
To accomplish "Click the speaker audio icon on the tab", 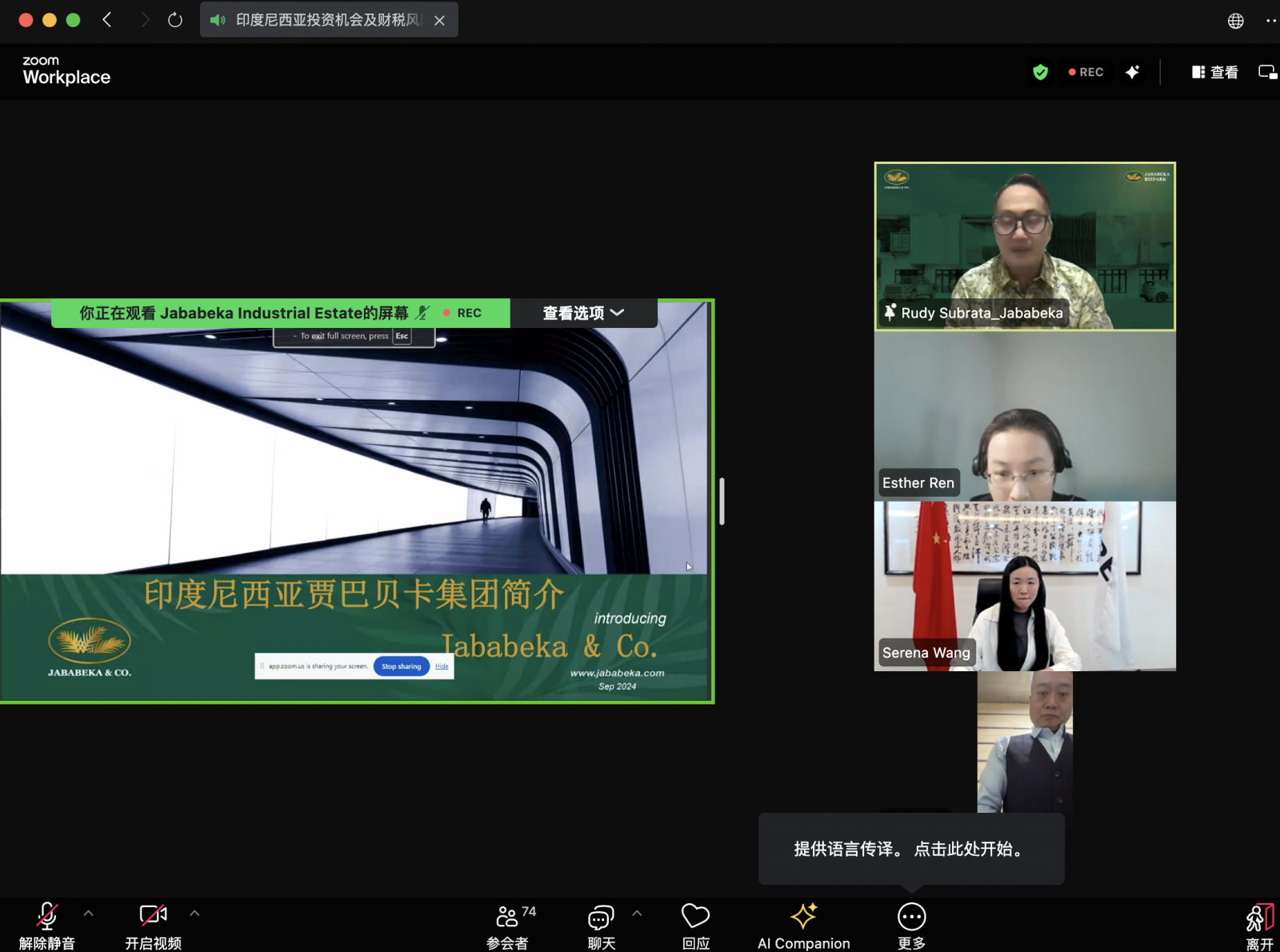I will [x=217, y=20].
